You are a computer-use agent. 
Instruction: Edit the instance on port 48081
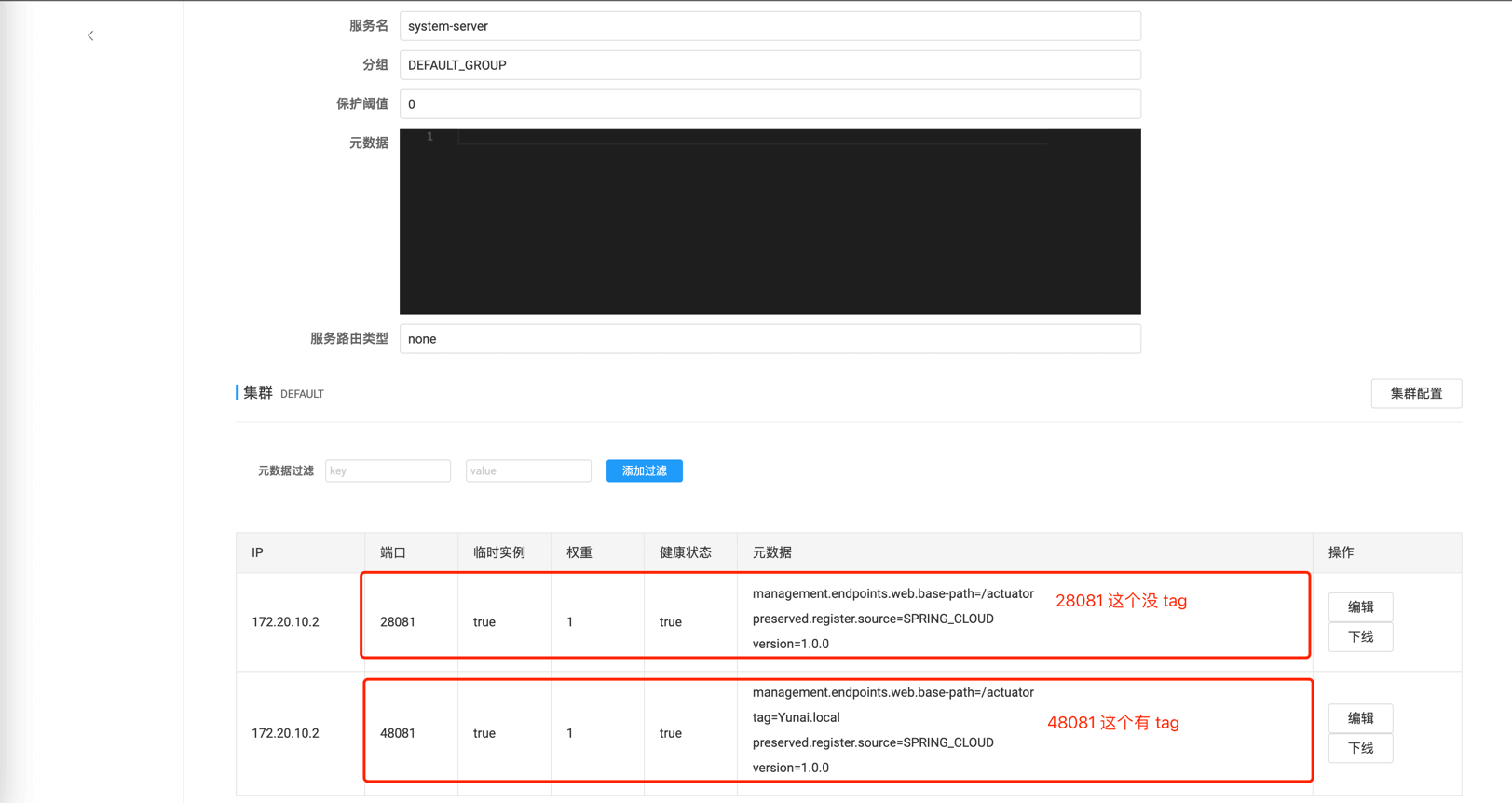(x=1360, y=718)
